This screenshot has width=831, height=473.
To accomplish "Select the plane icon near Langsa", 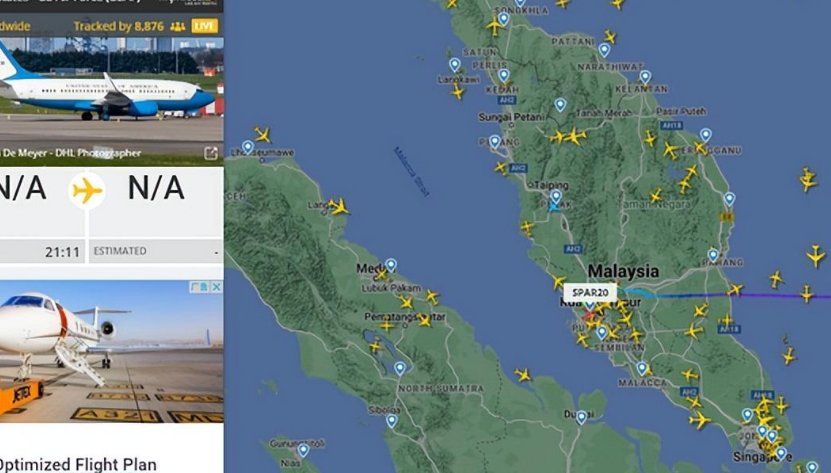I will (x=338, y=206).
